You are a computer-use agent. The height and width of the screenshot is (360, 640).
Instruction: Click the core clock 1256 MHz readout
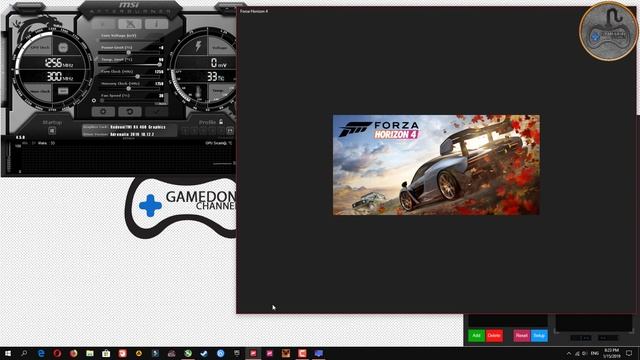pos(58,63)
